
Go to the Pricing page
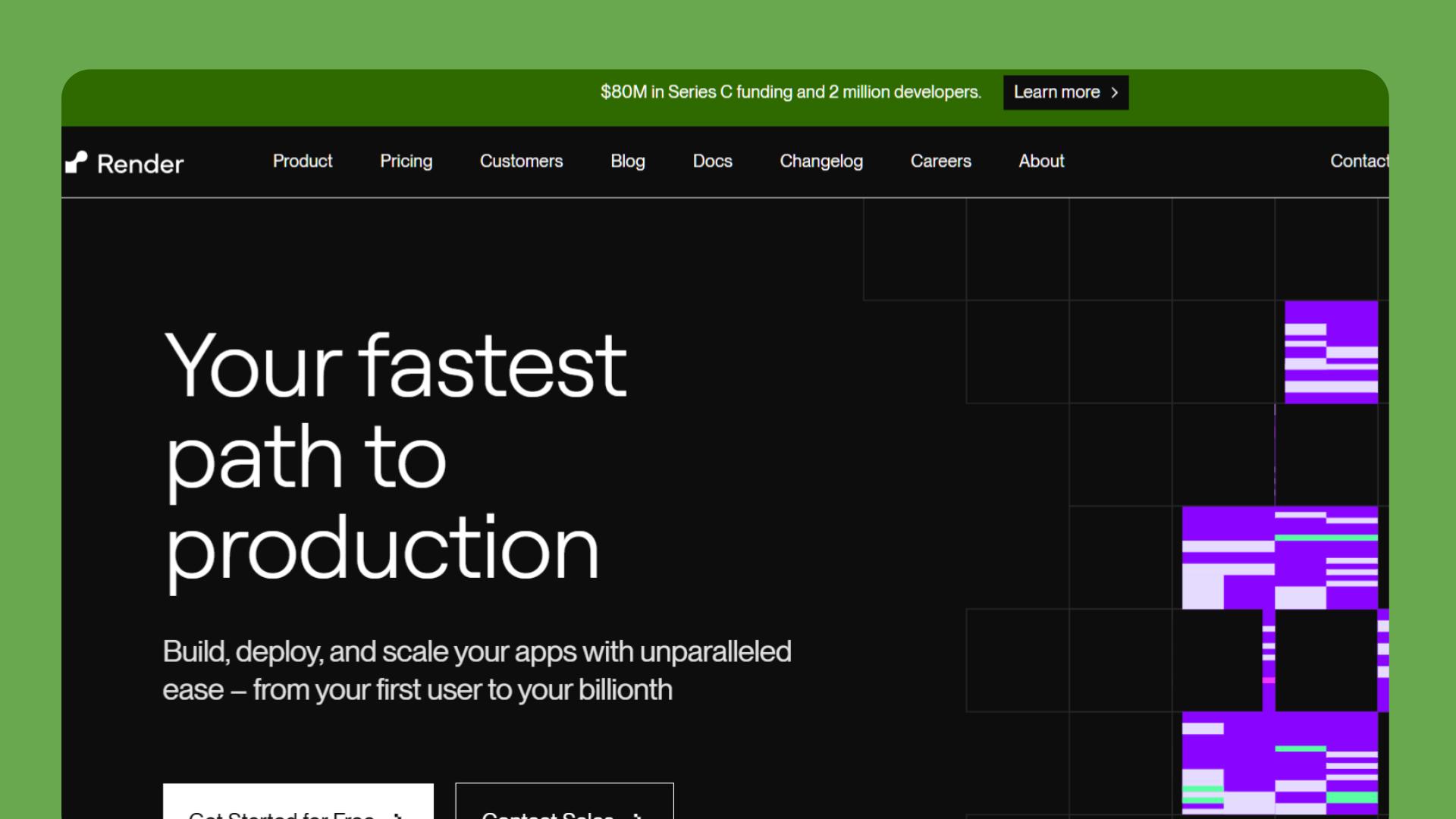coord(406,161)
